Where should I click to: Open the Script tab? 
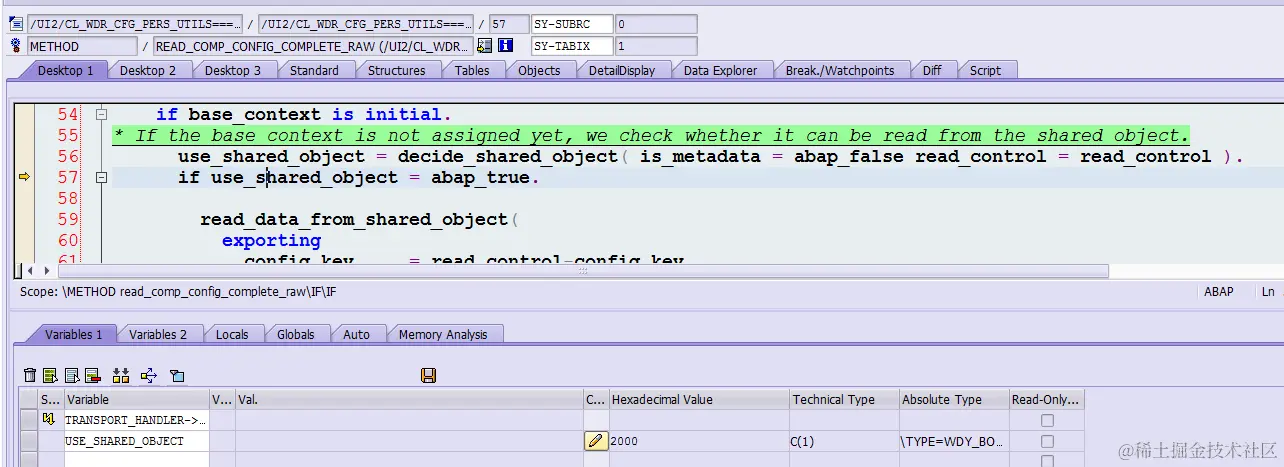tap(985, 70)
